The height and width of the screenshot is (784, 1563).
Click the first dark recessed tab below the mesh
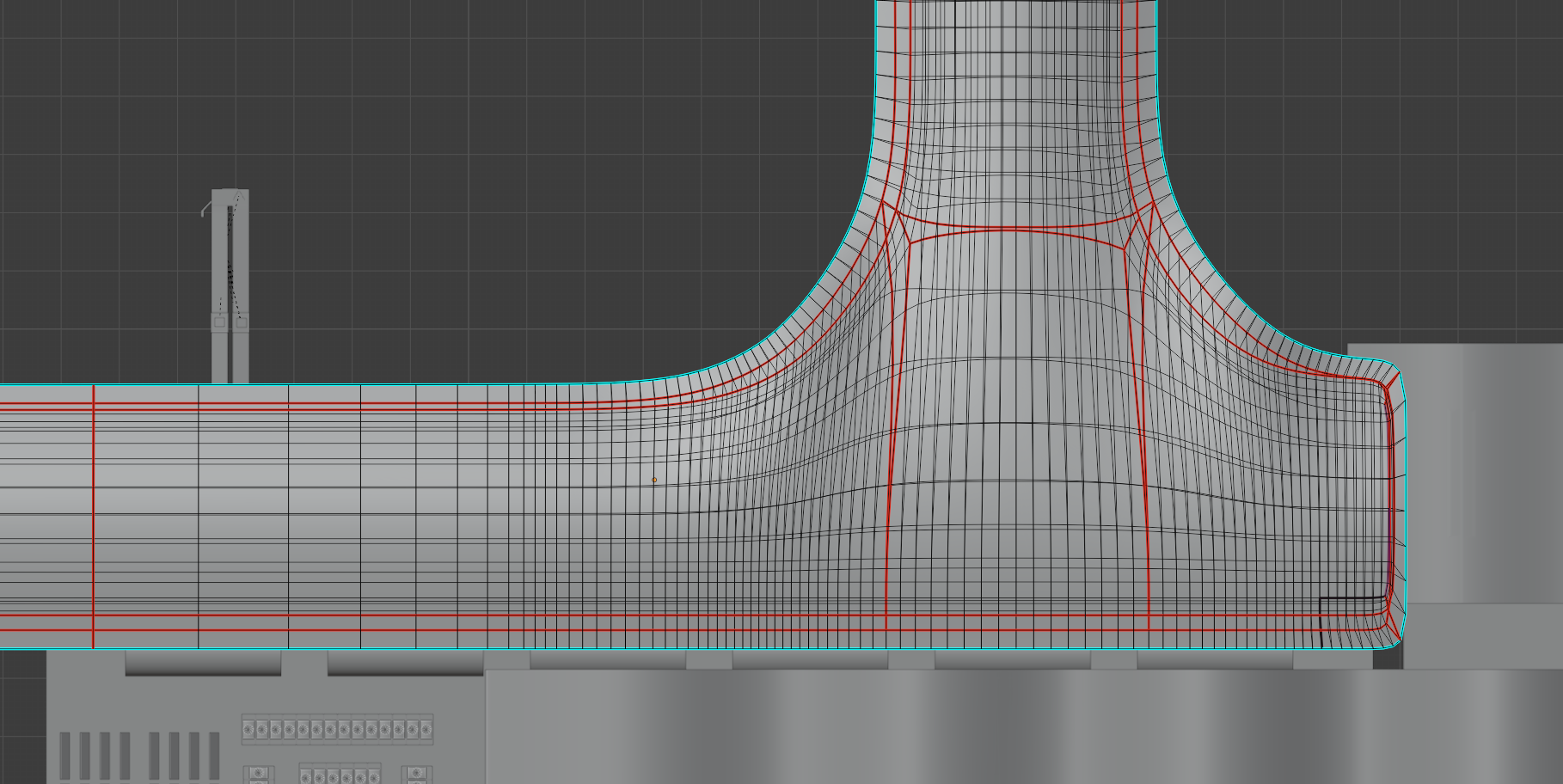tap(203, 663)
